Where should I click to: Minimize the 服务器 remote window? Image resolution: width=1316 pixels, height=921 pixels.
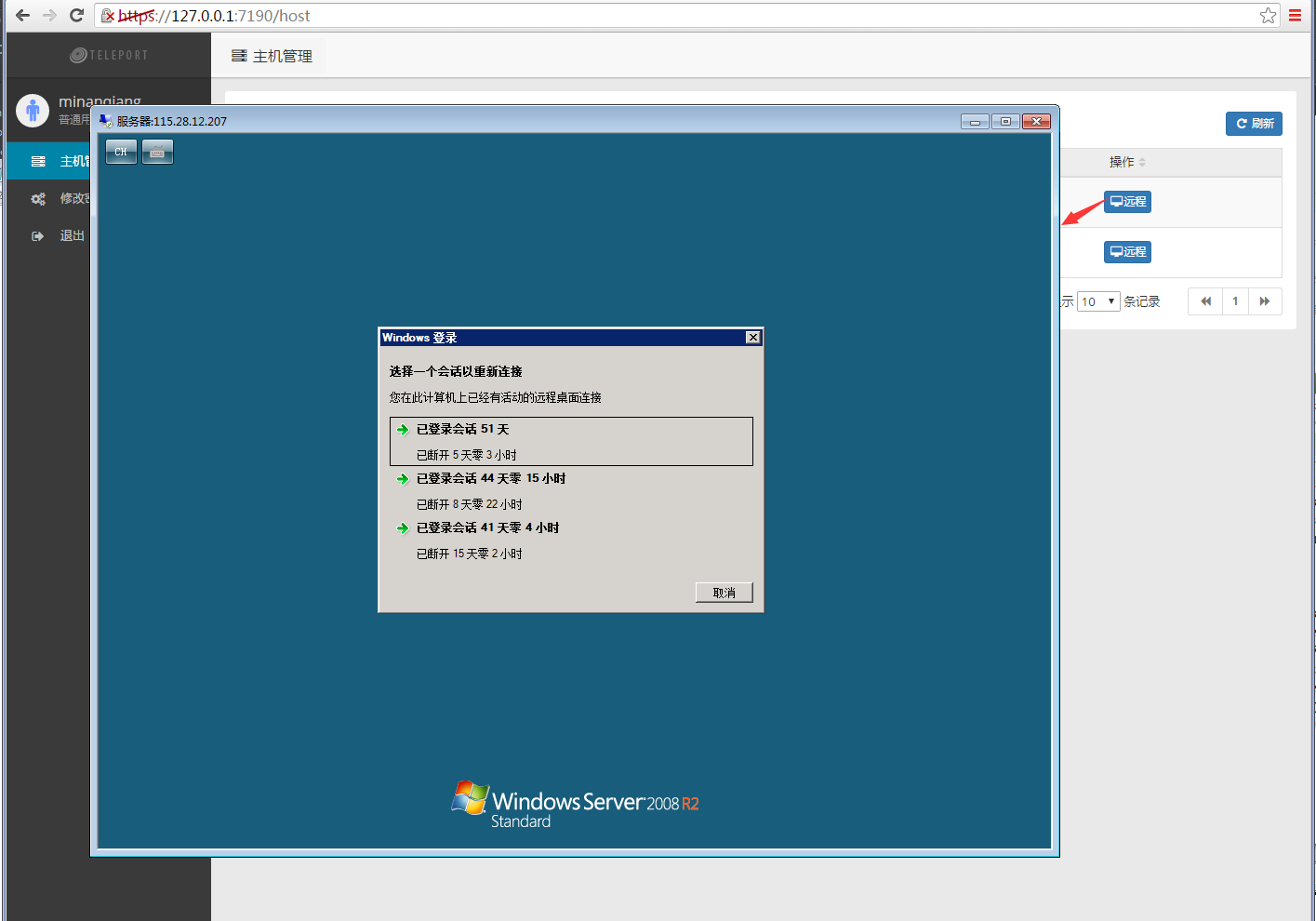975,122
